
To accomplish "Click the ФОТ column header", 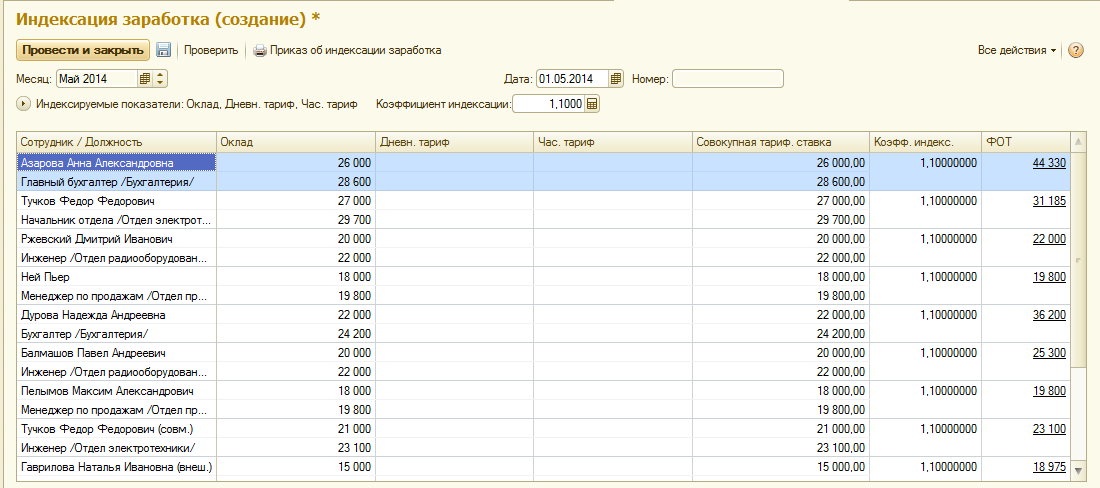I will (x=1024, y=142).
